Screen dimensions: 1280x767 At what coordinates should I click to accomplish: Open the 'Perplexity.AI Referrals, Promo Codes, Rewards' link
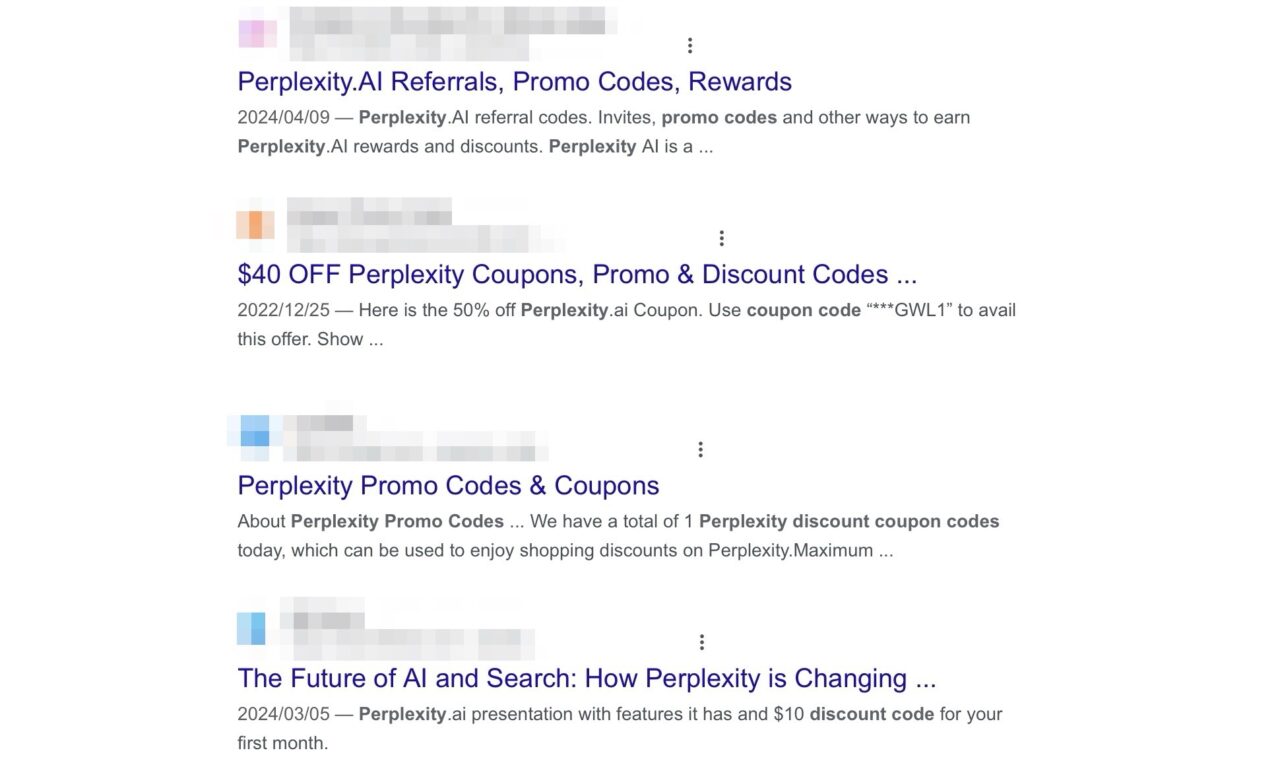point(514,81)
